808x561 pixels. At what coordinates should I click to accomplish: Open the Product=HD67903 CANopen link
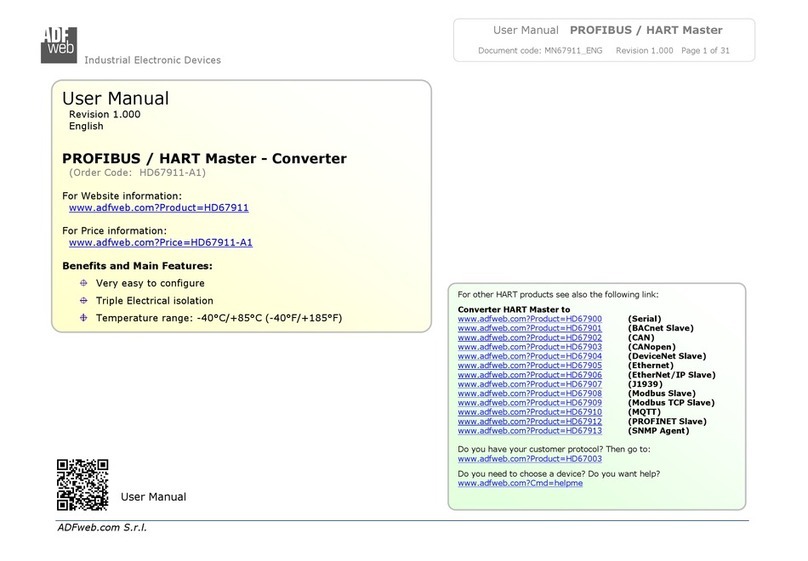[530, 347]
